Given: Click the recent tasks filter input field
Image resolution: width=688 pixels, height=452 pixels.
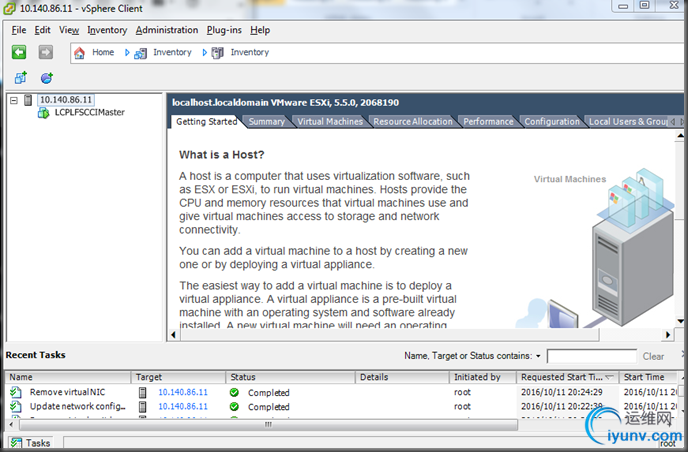Looking at the screenshot, I should coord(591,356).
